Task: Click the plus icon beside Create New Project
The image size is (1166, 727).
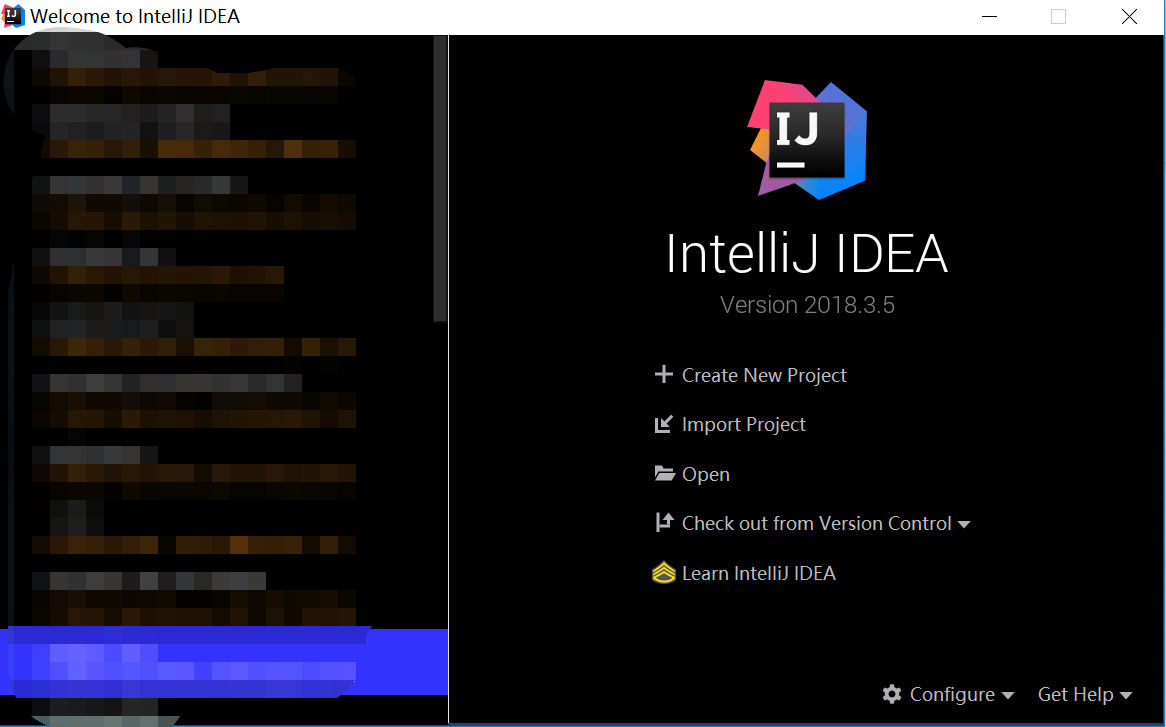Action: [x=663, y=375]
